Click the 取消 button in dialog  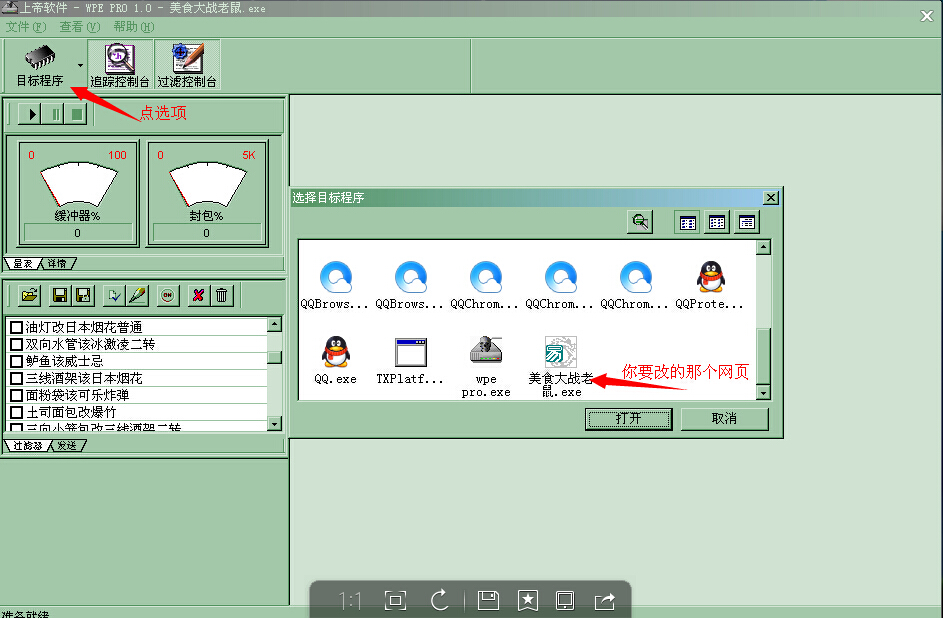point(724,419)
